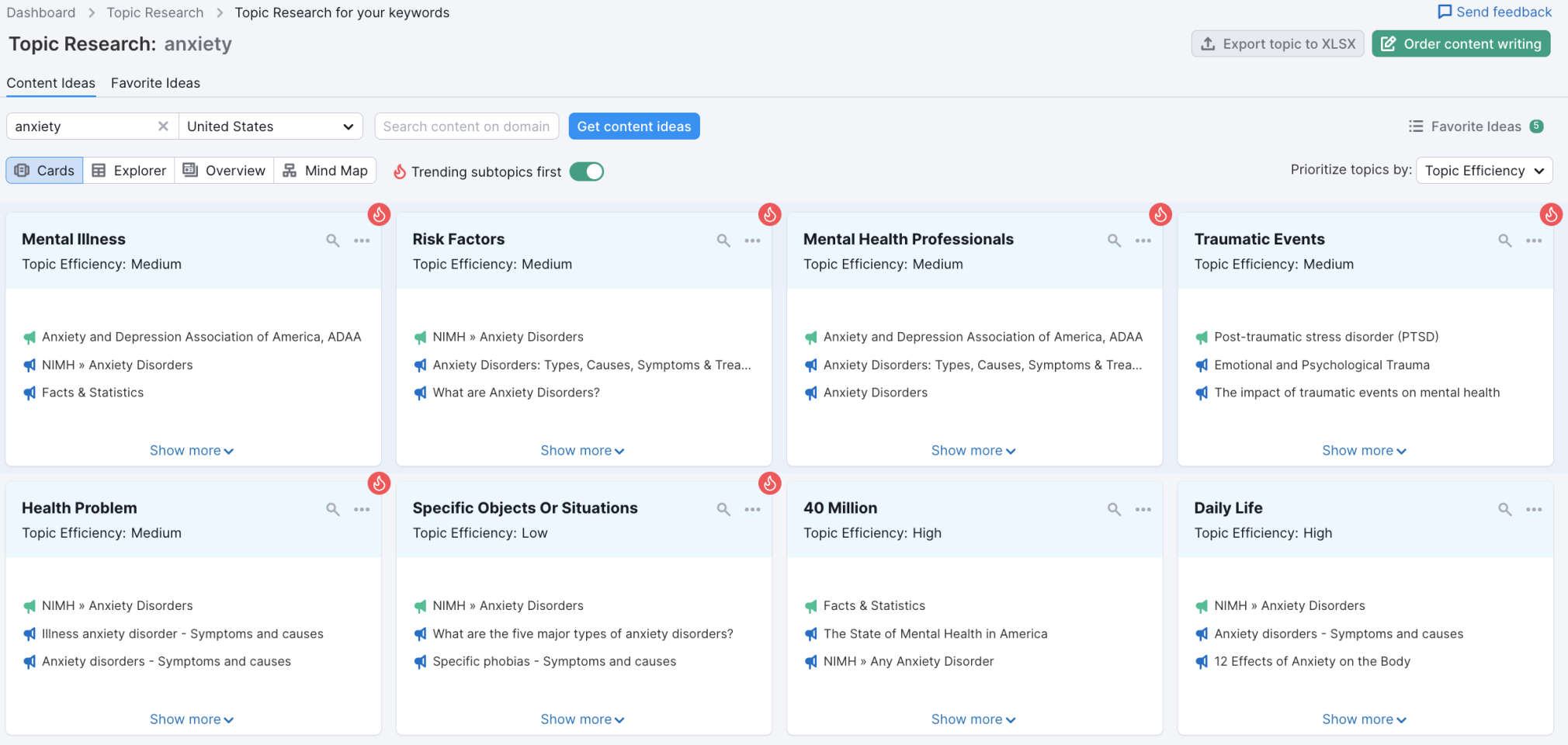Expand Show more on Risk Factors card
This screenshot has height=745, width=1568.
[x=582, y=451]
